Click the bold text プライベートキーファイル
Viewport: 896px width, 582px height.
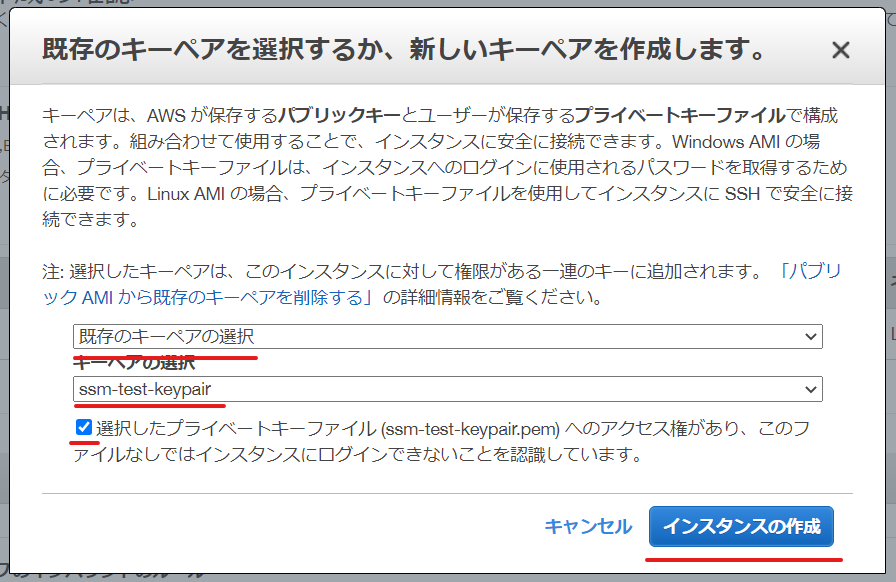(680, 115)
